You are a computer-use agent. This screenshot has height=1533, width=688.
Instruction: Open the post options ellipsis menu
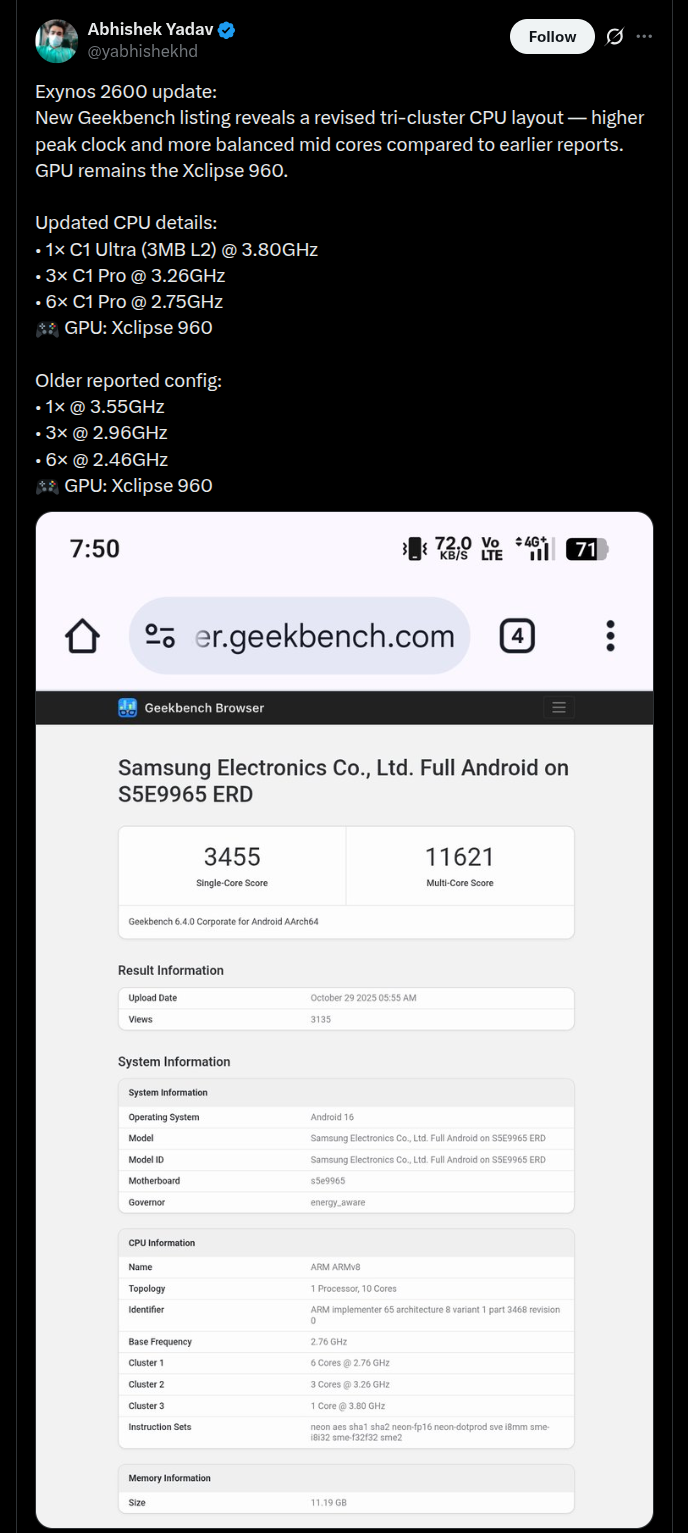tap(644, 35)
